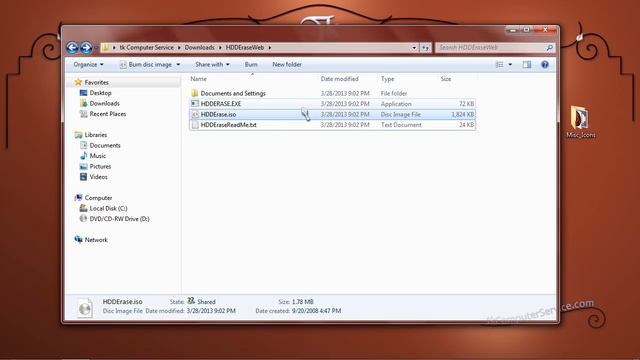
Task: Open Music library
Action: point(98,156)
